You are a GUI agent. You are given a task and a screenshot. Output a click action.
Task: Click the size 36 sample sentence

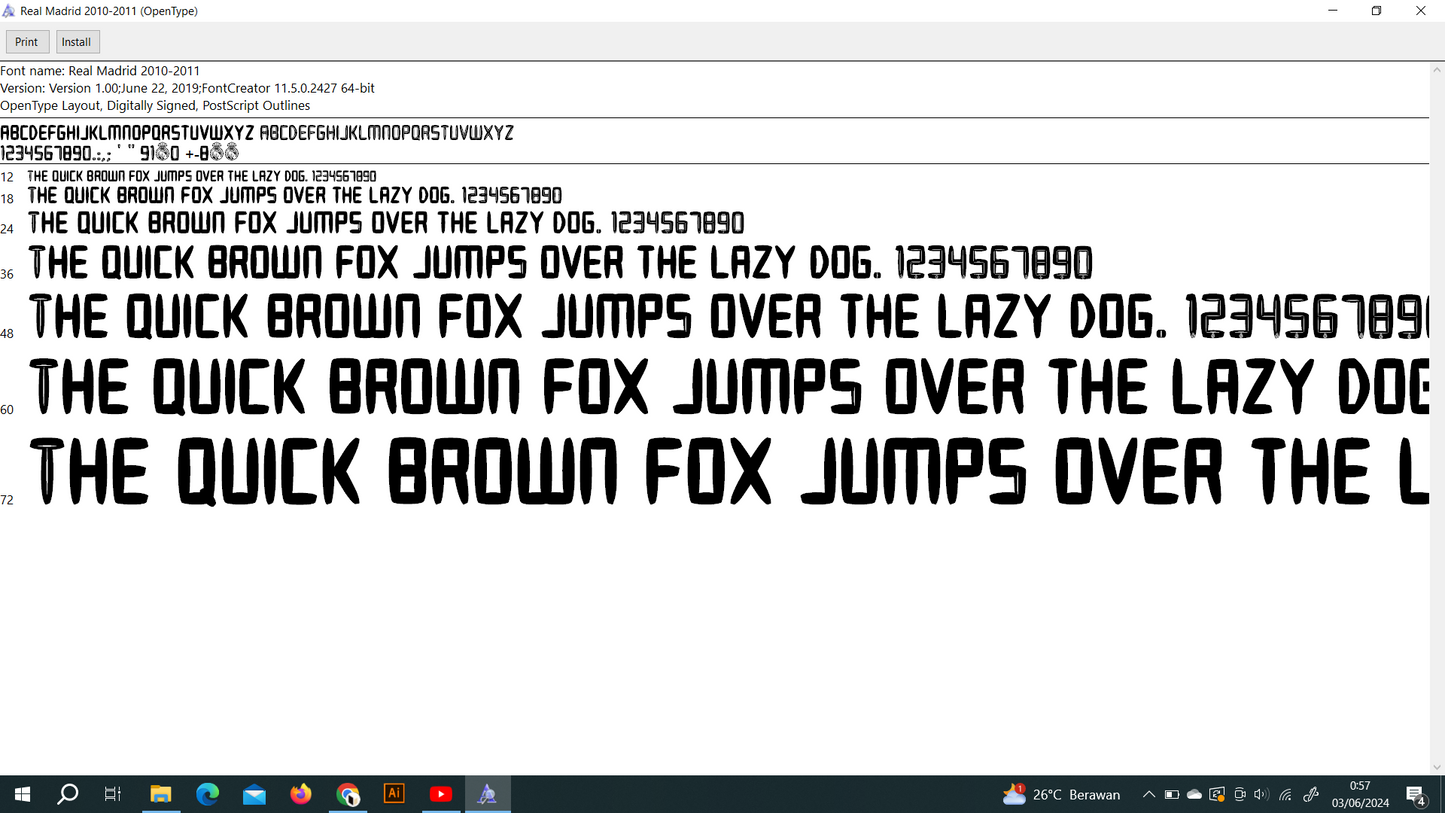[x=560, y=263]
